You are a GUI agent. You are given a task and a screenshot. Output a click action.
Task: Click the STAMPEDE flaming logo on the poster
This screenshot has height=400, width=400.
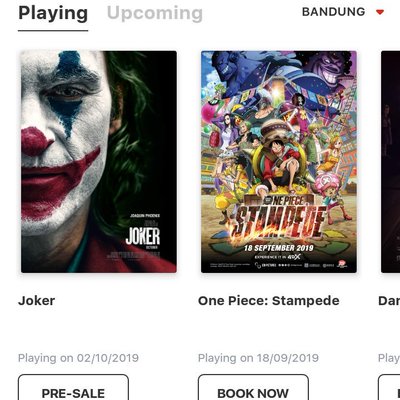(279, 221)
